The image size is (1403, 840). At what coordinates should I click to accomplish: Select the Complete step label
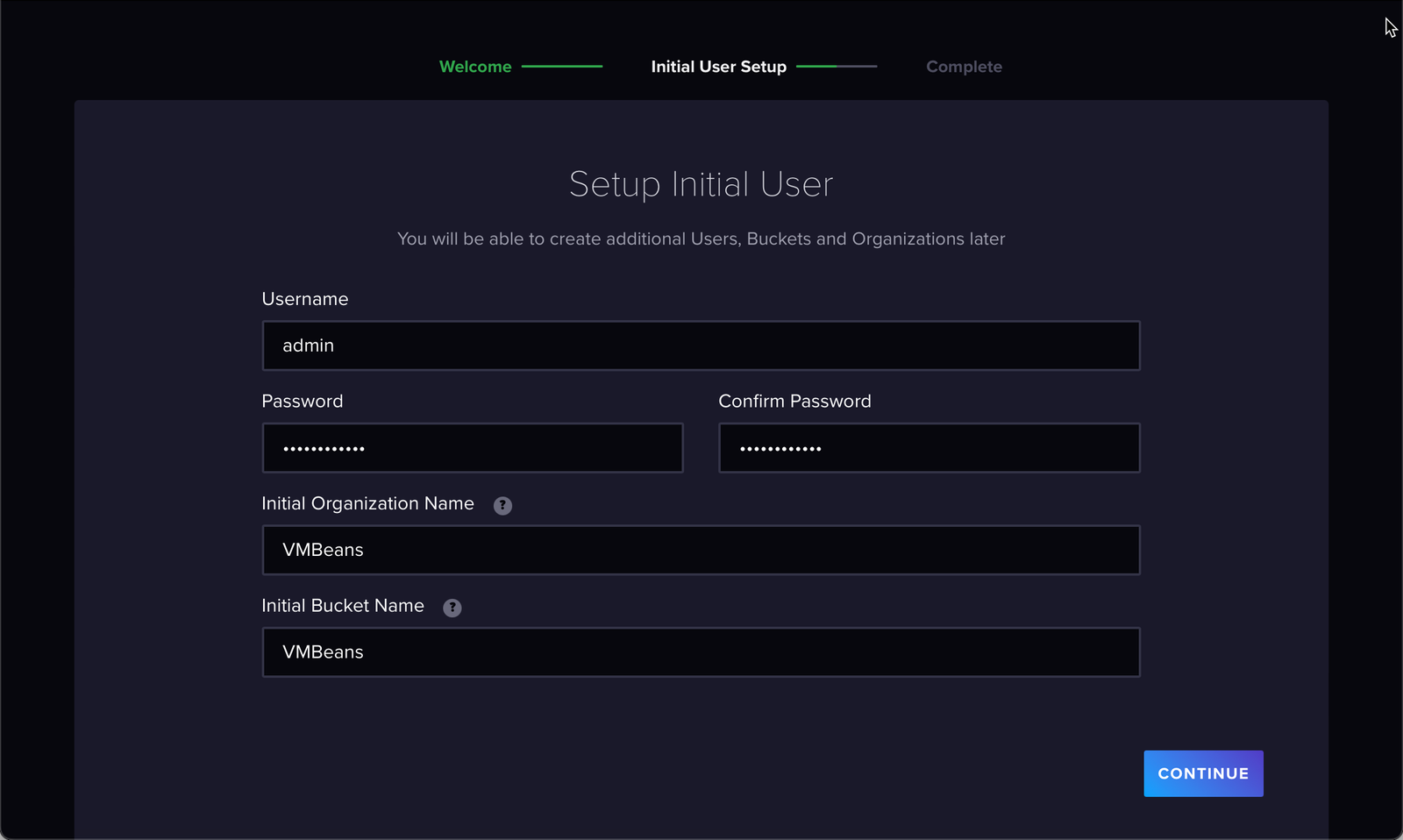[964, 67]
